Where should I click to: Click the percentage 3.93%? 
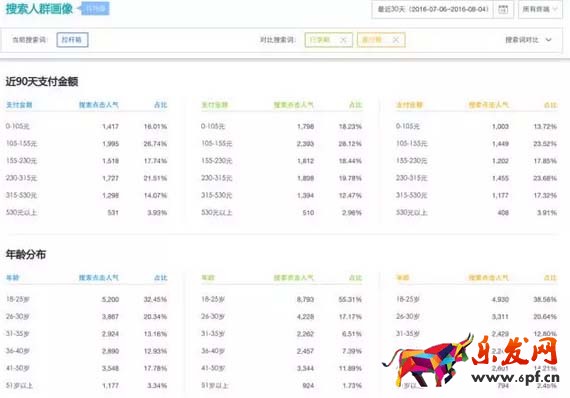point(157,212)
